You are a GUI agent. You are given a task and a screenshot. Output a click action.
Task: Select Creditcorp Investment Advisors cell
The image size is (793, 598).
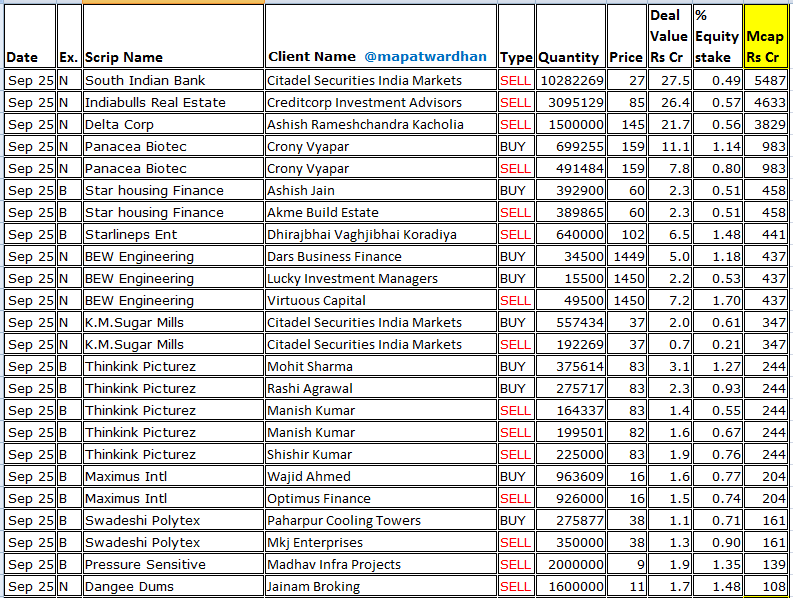coord(381,102)
